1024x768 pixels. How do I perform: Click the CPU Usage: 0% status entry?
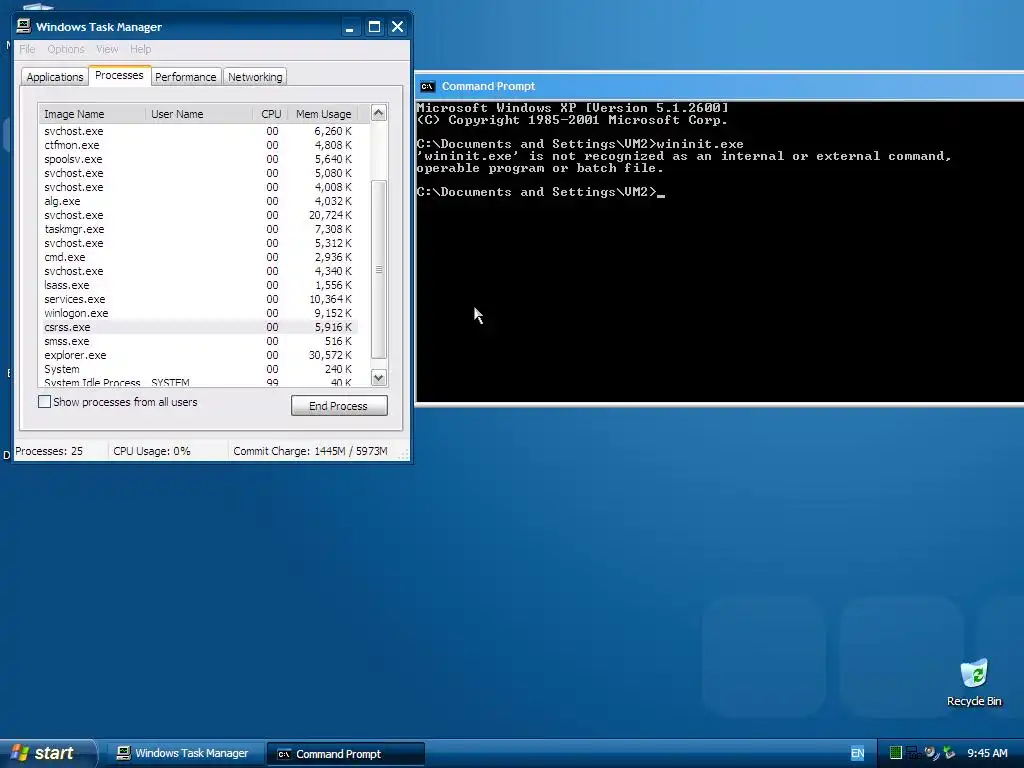point(152,451)
